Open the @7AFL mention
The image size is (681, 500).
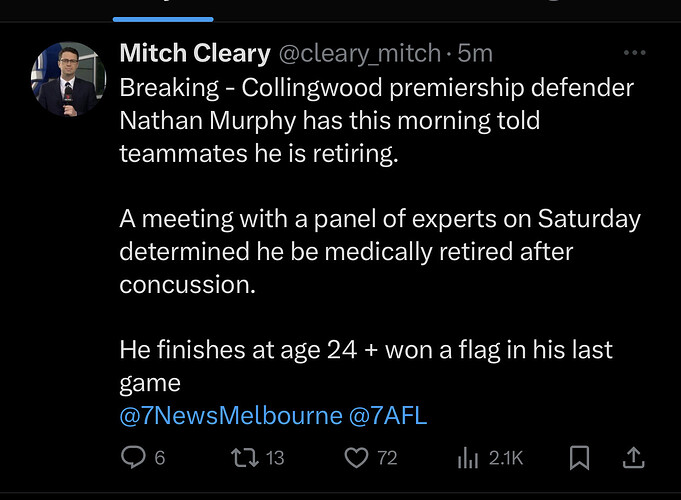388,416
